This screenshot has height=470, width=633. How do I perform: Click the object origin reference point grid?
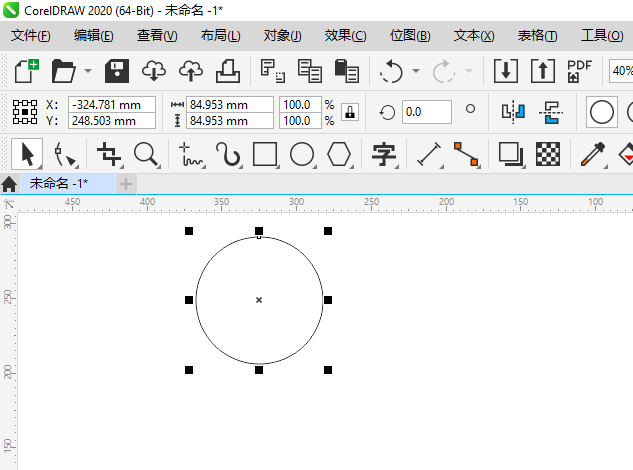click(x=25, y=112)
